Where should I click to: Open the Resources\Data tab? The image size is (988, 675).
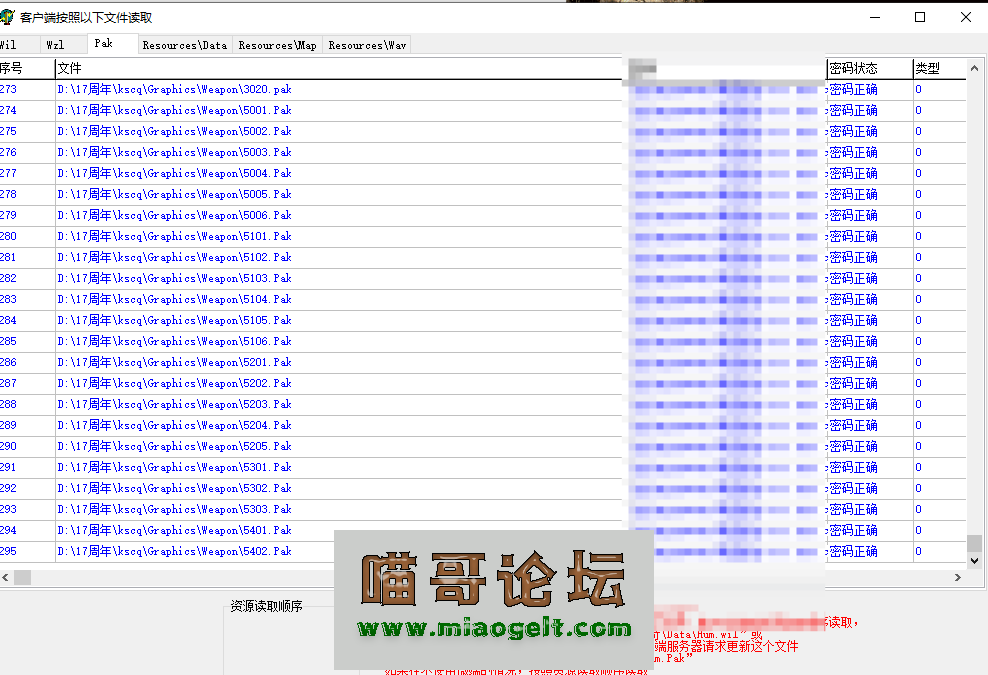click(184, 44)
